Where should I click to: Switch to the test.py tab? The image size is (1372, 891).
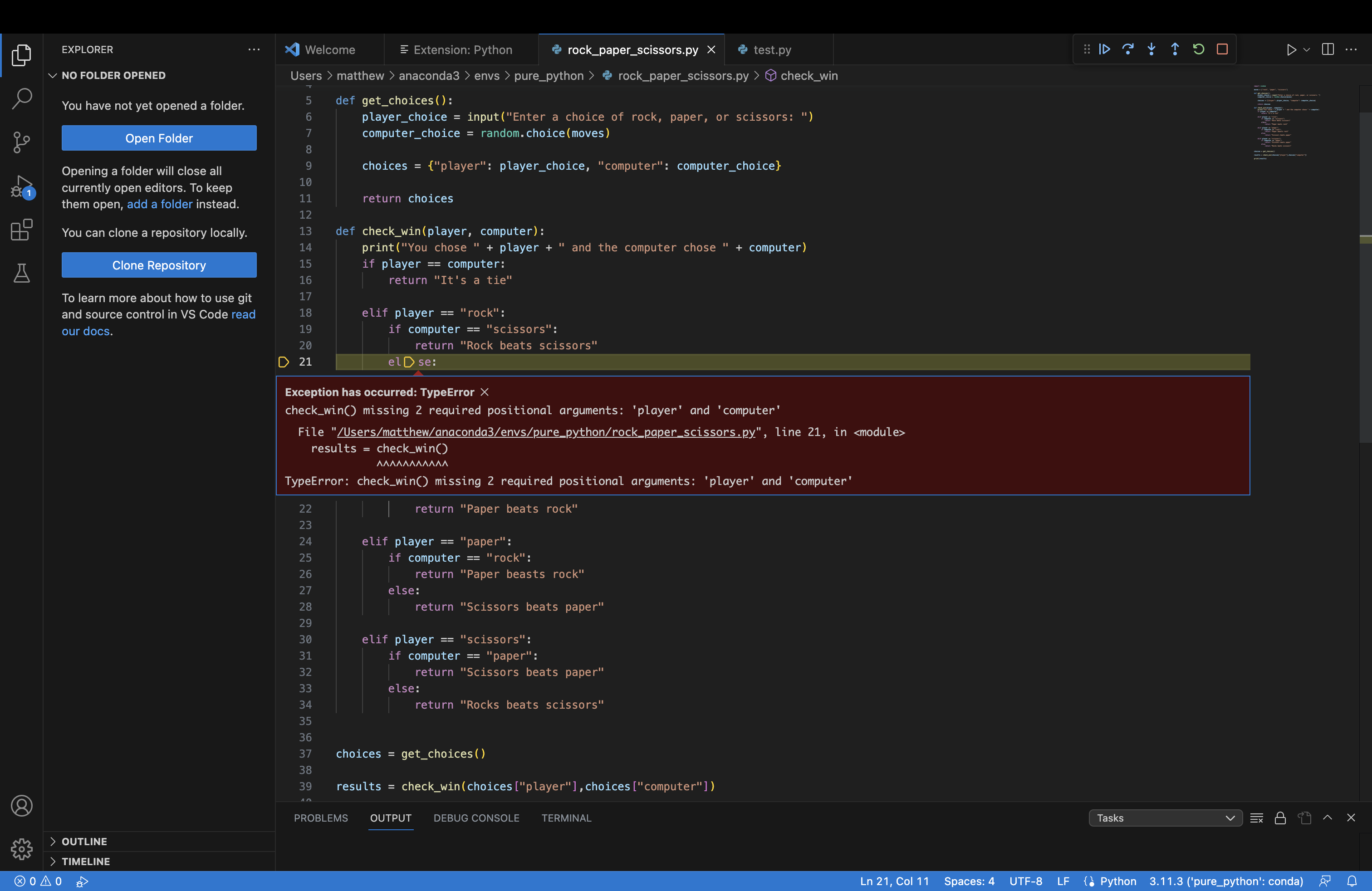[x=771, y=49]
